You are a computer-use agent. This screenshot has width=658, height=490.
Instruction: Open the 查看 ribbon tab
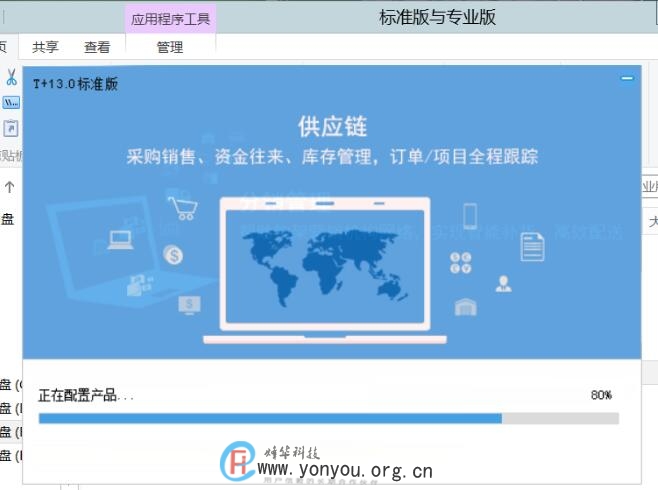point(97,47)
